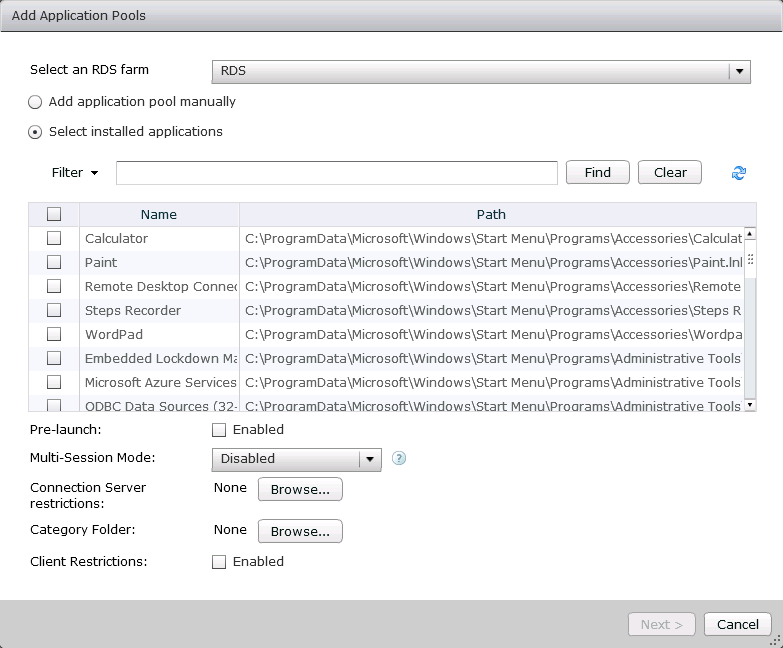
Task: Click the Multi-Session Mode help icon
Action: (399, 459)
